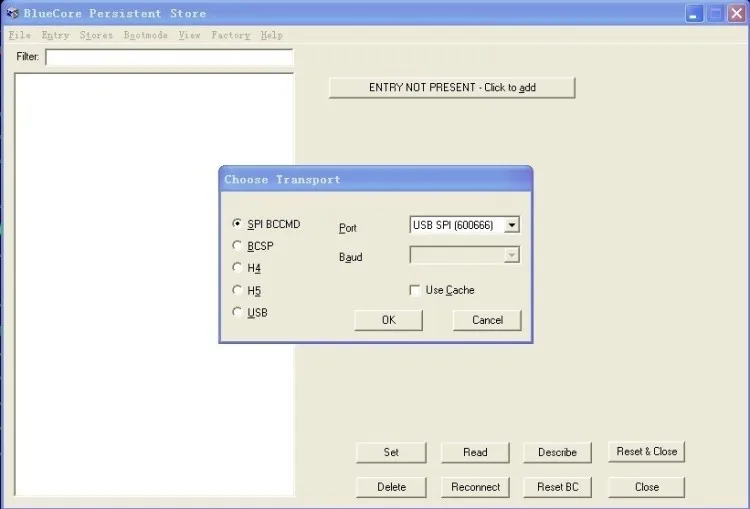750x509 pixels.
Task: Click inside the empty entries list box
Action: tap(154, 284)
